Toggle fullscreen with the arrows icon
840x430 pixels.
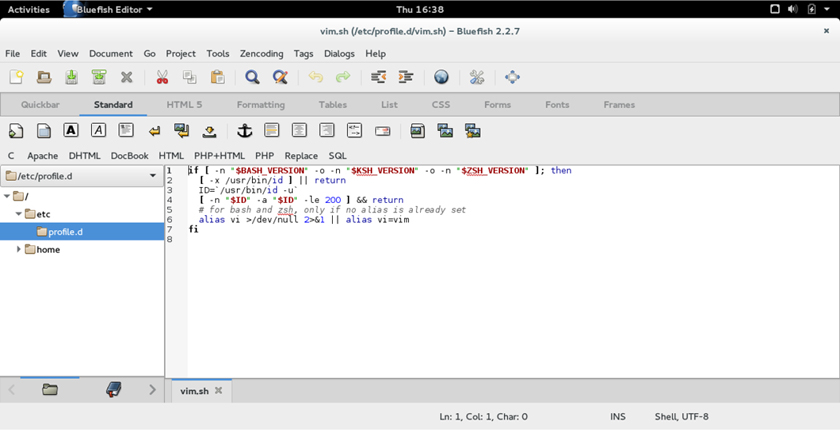pyautogui.click(x=512, y=77)
